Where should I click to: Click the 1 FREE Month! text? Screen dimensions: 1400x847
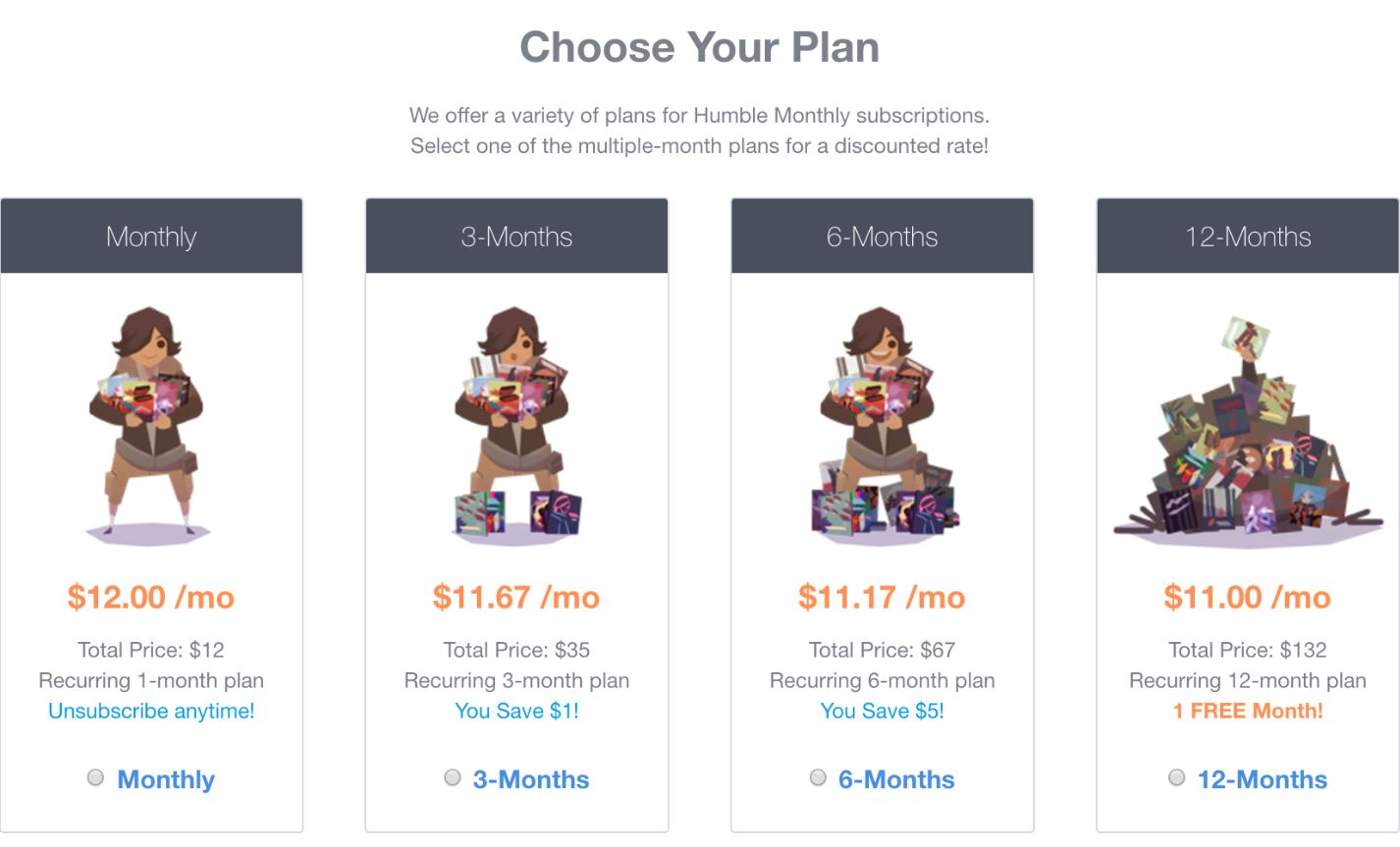(1247, 711)
